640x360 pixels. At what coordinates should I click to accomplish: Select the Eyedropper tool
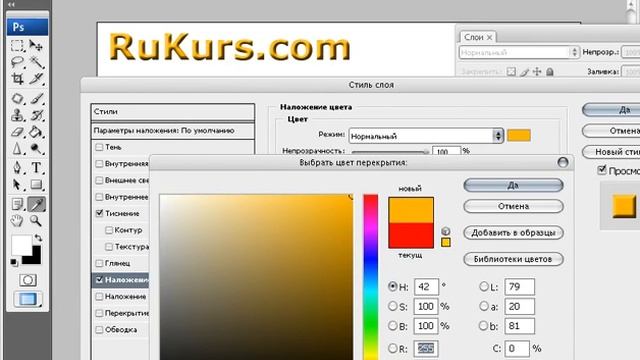[36, 204]
